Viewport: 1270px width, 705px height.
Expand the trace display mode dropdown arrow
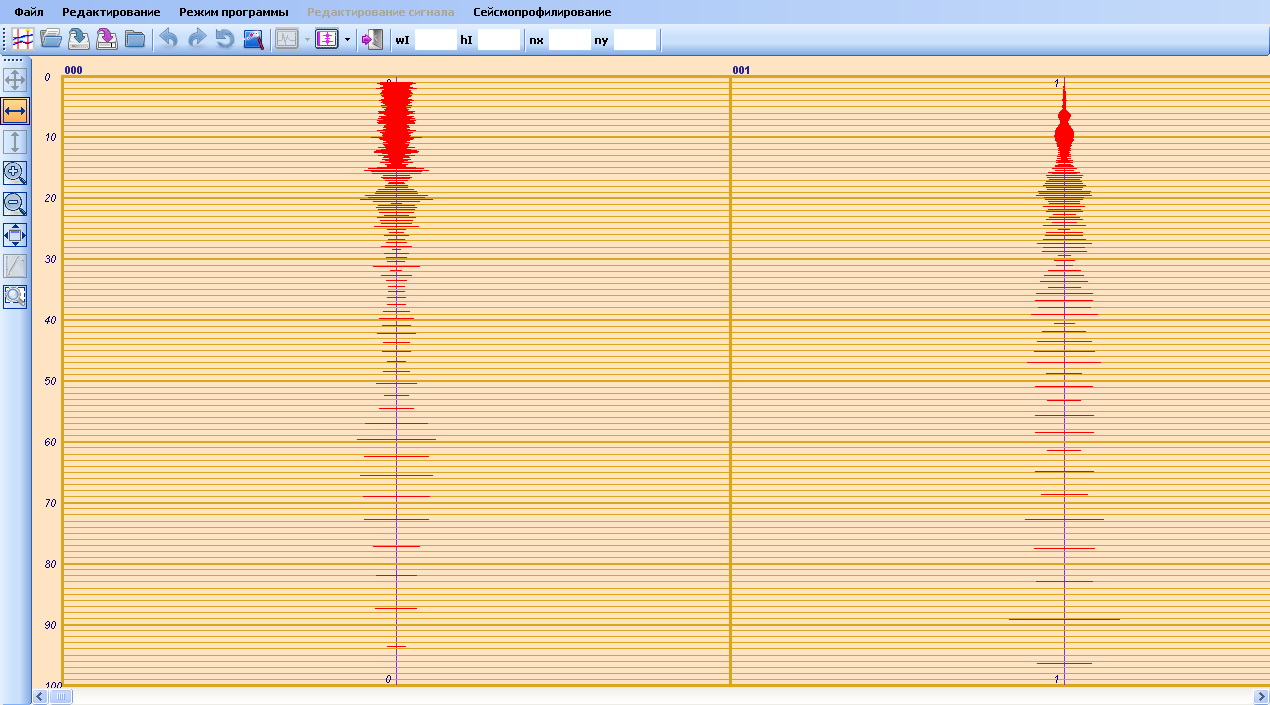pyautogui.click(x=347, y=40)
